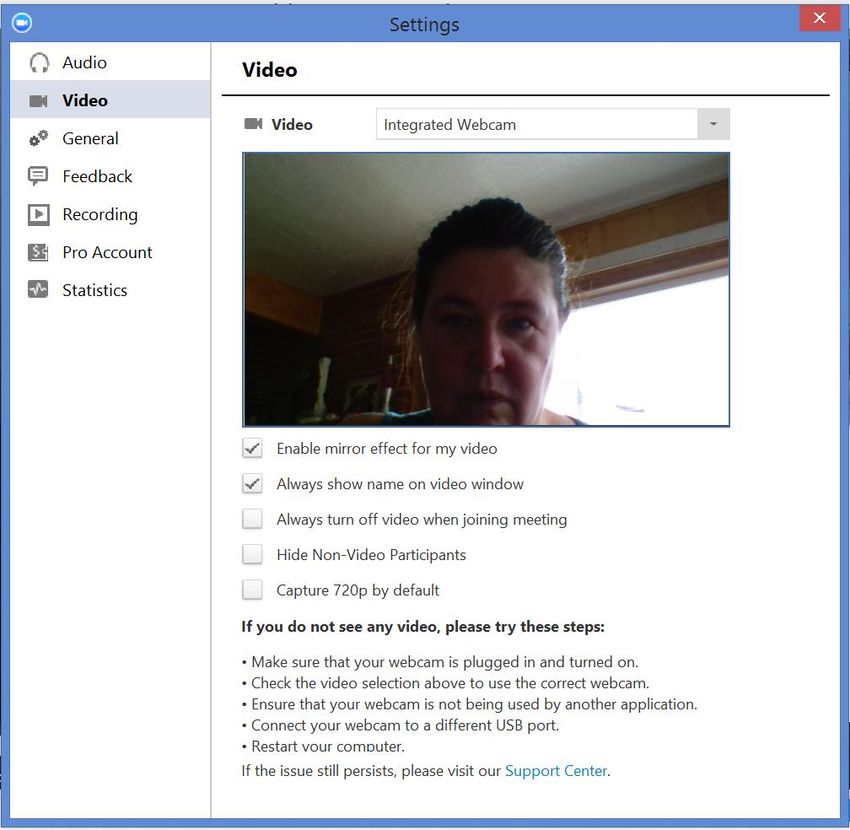The height and width of the screenshot is (830, 850).
Task: Check Hide Non-Video Participants
Action: pyautogui.click(x=252, y=555)
